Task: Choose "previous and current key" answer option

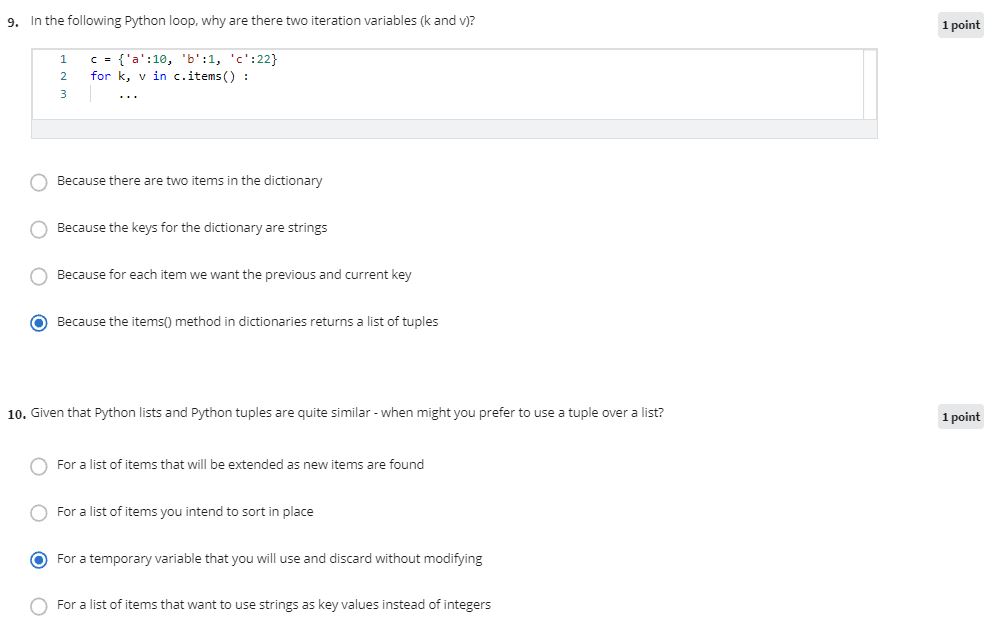Action: pos(39,276)
